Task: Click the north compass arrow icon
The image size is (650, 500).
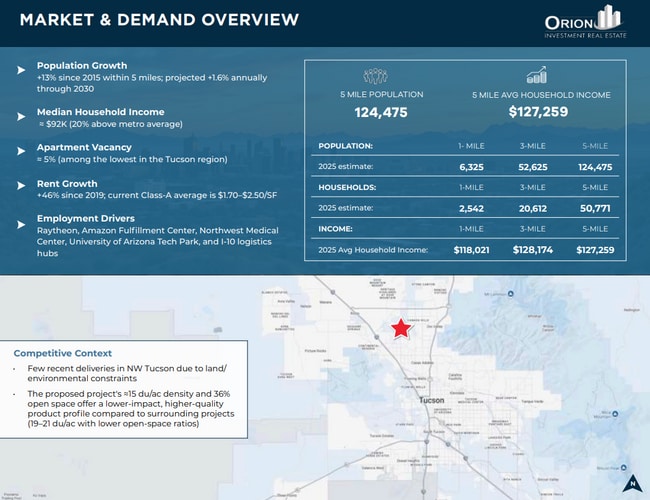Action: [x=631, y=483]
